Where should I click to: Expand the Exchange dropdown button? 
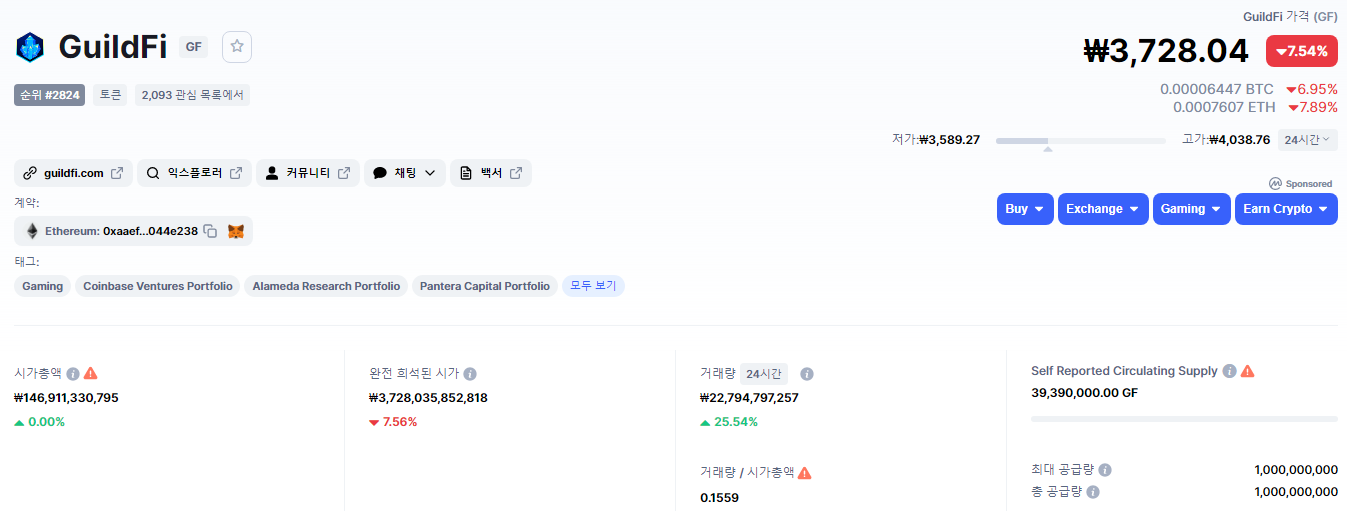point(1103,209)
